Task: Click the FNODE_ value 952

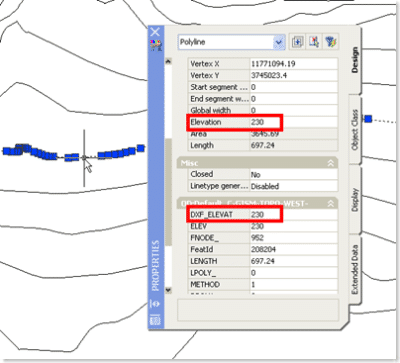Action: pyautogui.click(x=257, y=238)
